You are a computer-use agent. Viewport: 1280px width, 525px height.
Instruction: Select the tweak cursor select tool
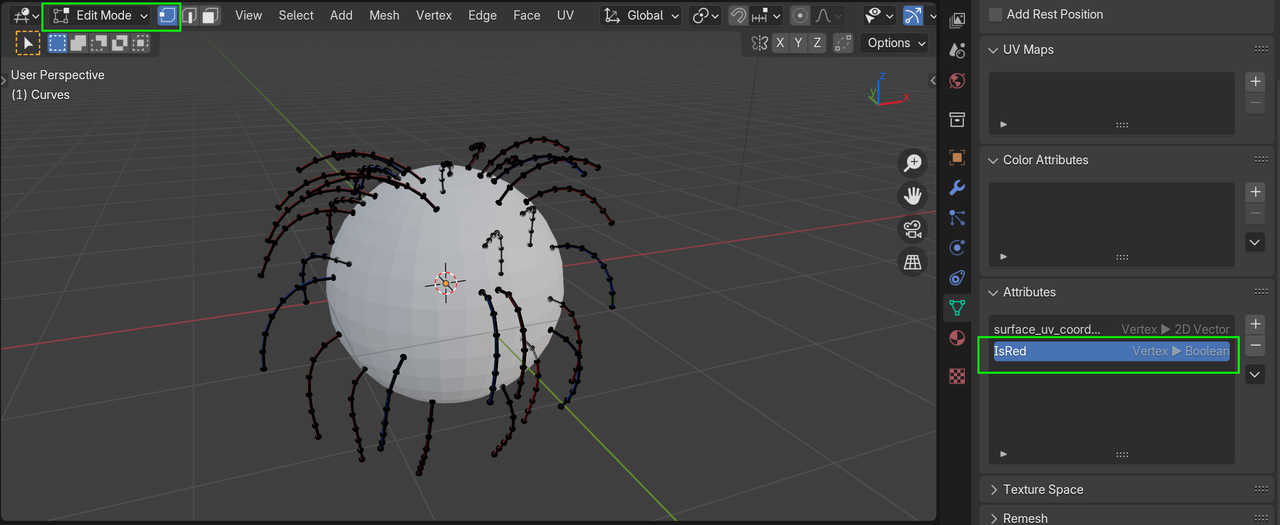28,43
